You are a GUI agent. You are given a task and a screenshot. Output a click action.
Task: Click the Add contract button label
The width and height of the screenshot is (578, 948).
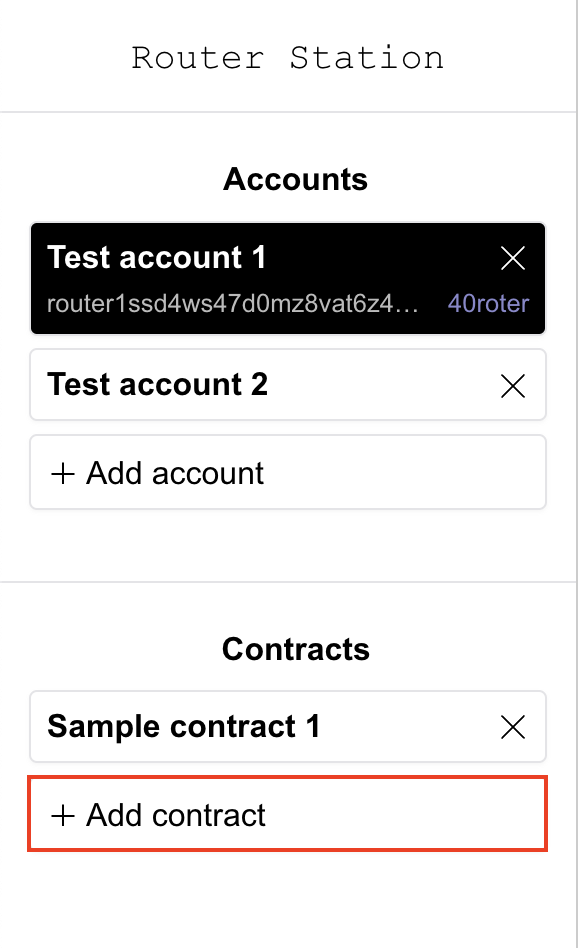[x=175, y=815]
